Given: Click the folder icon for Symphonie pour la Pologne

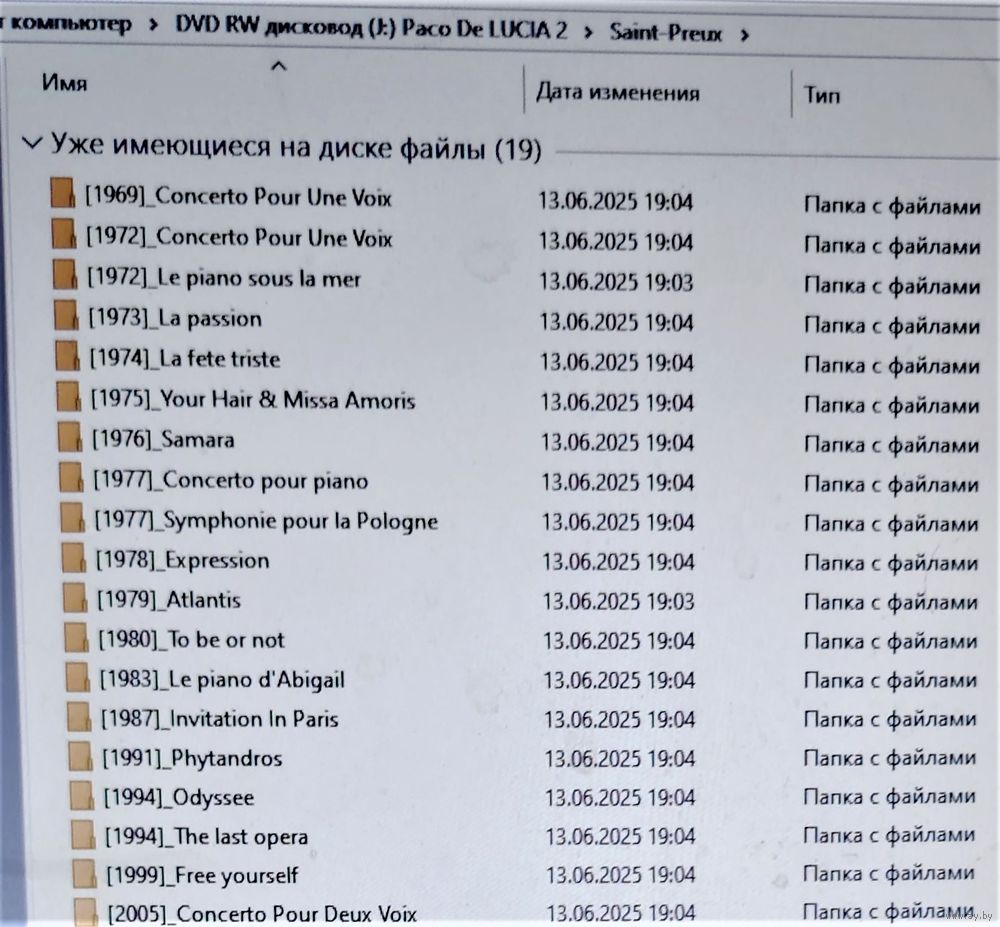Looking at the screenshot, I should point(73,517).
